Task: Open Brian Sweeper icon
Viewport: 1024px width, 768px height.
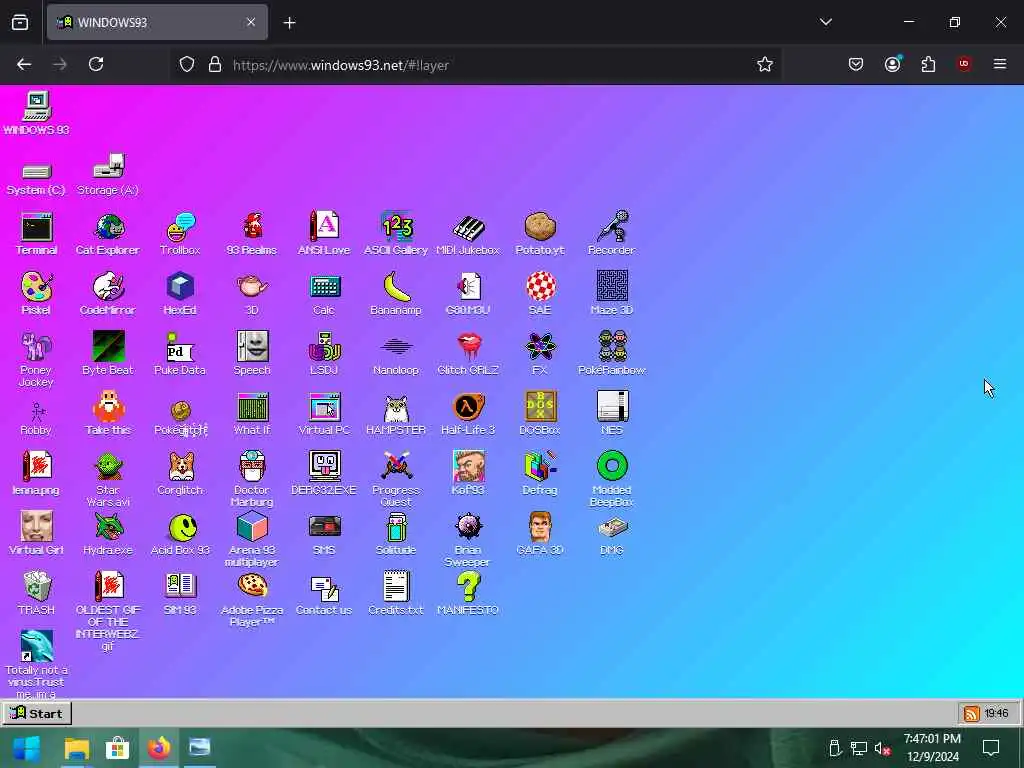Action: [468, 527]
